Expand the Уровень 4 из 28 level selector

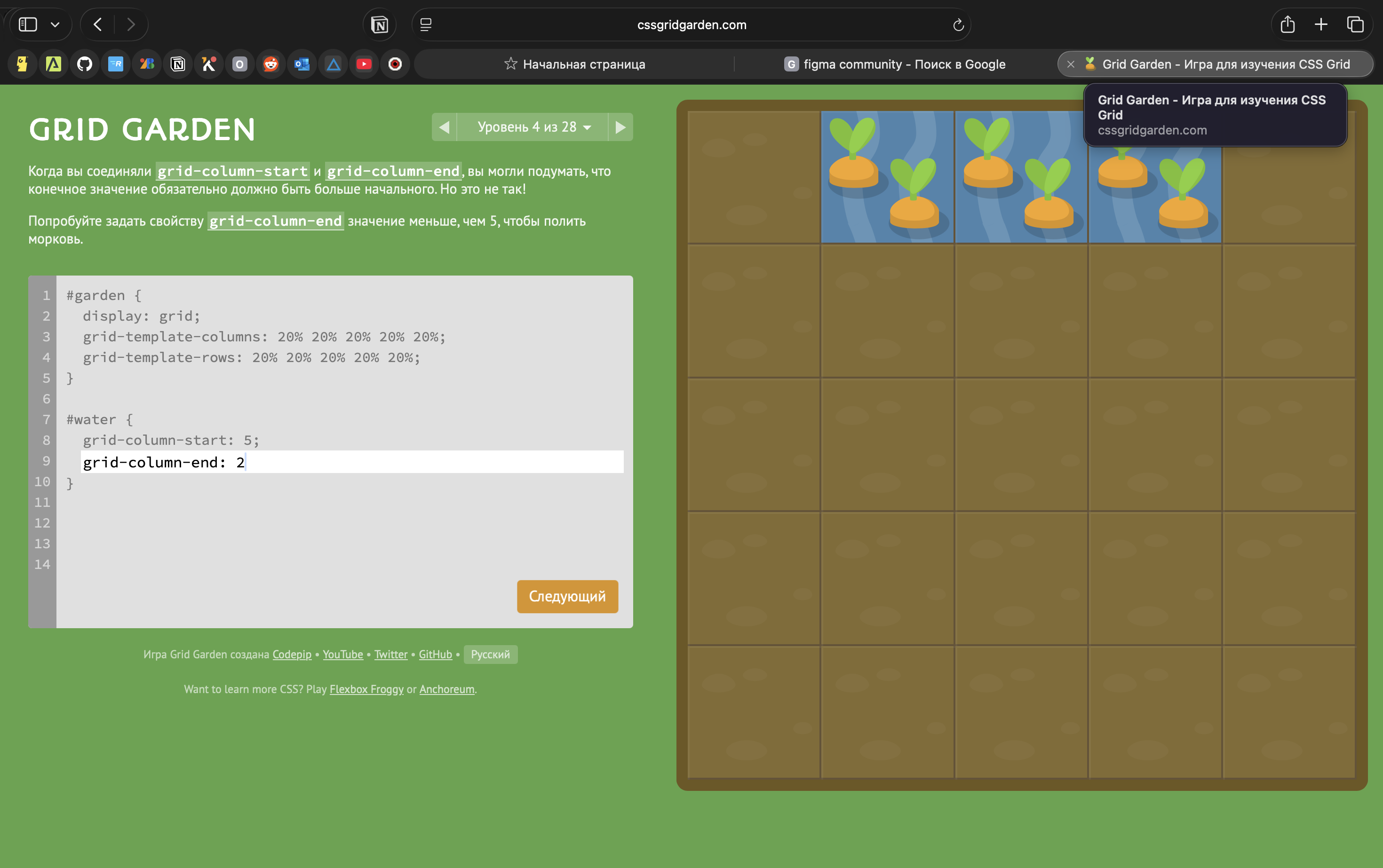pos(533,127)
